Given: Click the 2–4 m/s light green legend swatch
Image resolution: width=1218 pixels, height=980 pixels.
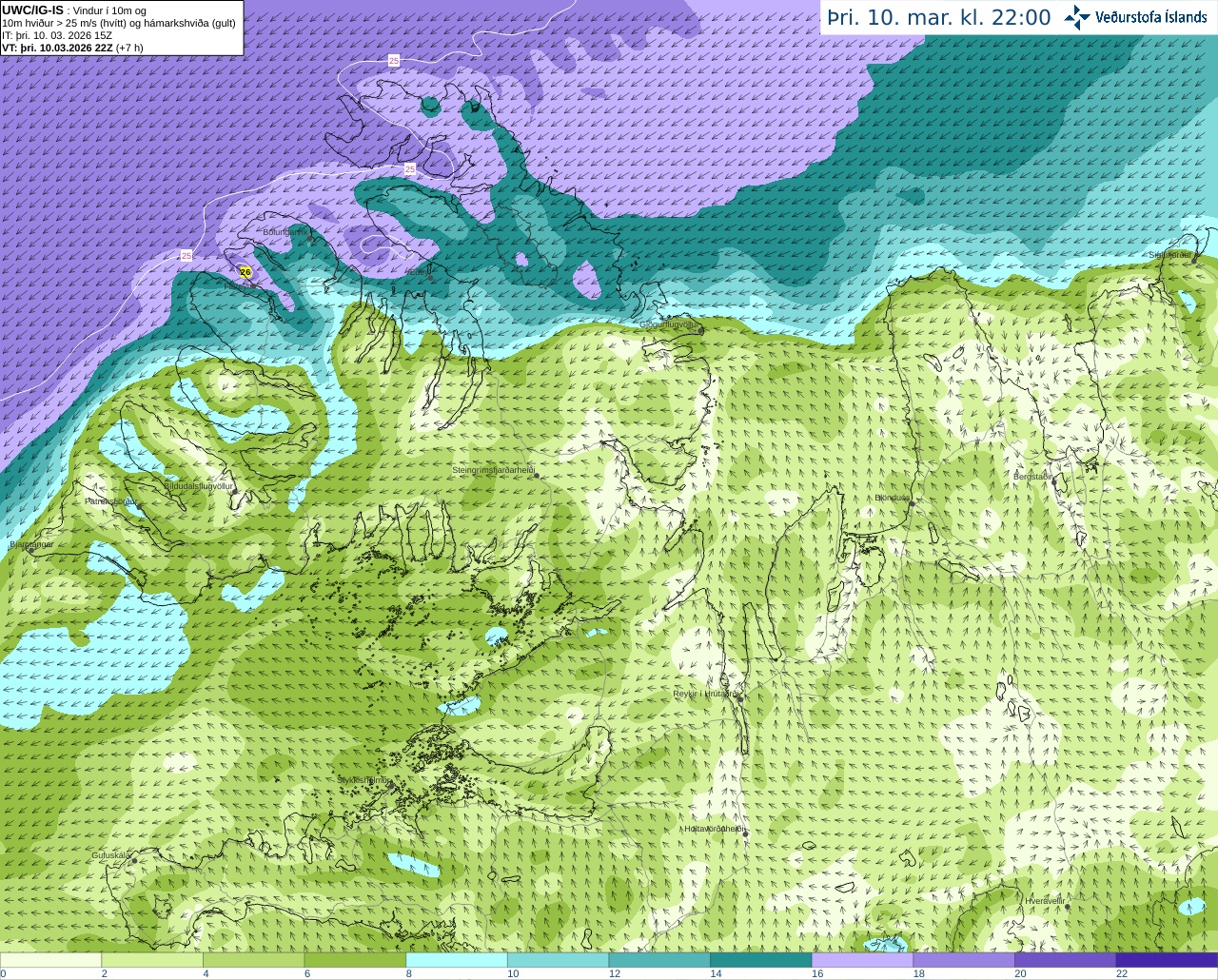Looking at the screenshot, I should coord(152,960).
